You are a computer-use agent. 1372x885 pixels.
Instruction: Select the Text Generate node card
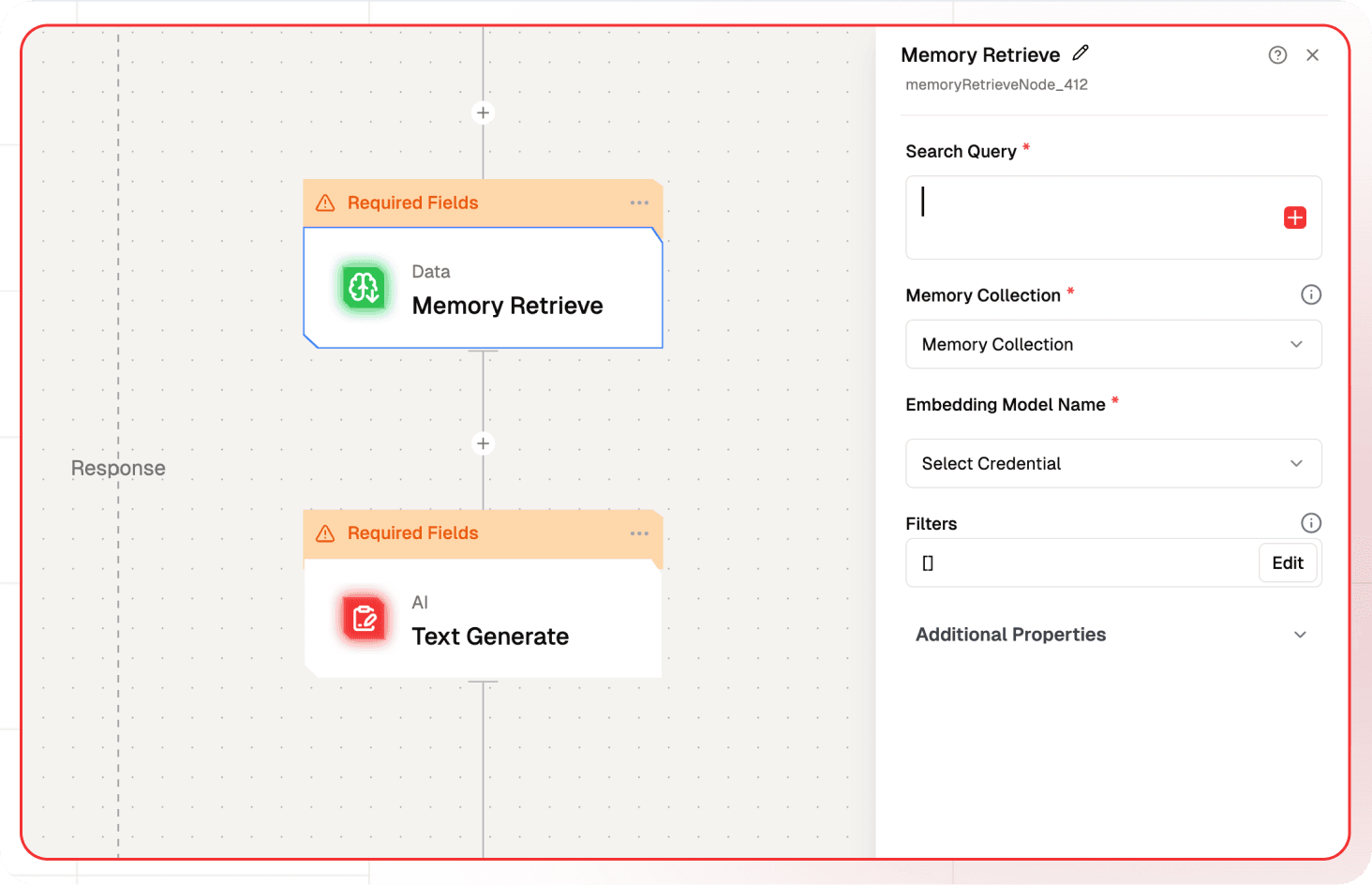483,619
